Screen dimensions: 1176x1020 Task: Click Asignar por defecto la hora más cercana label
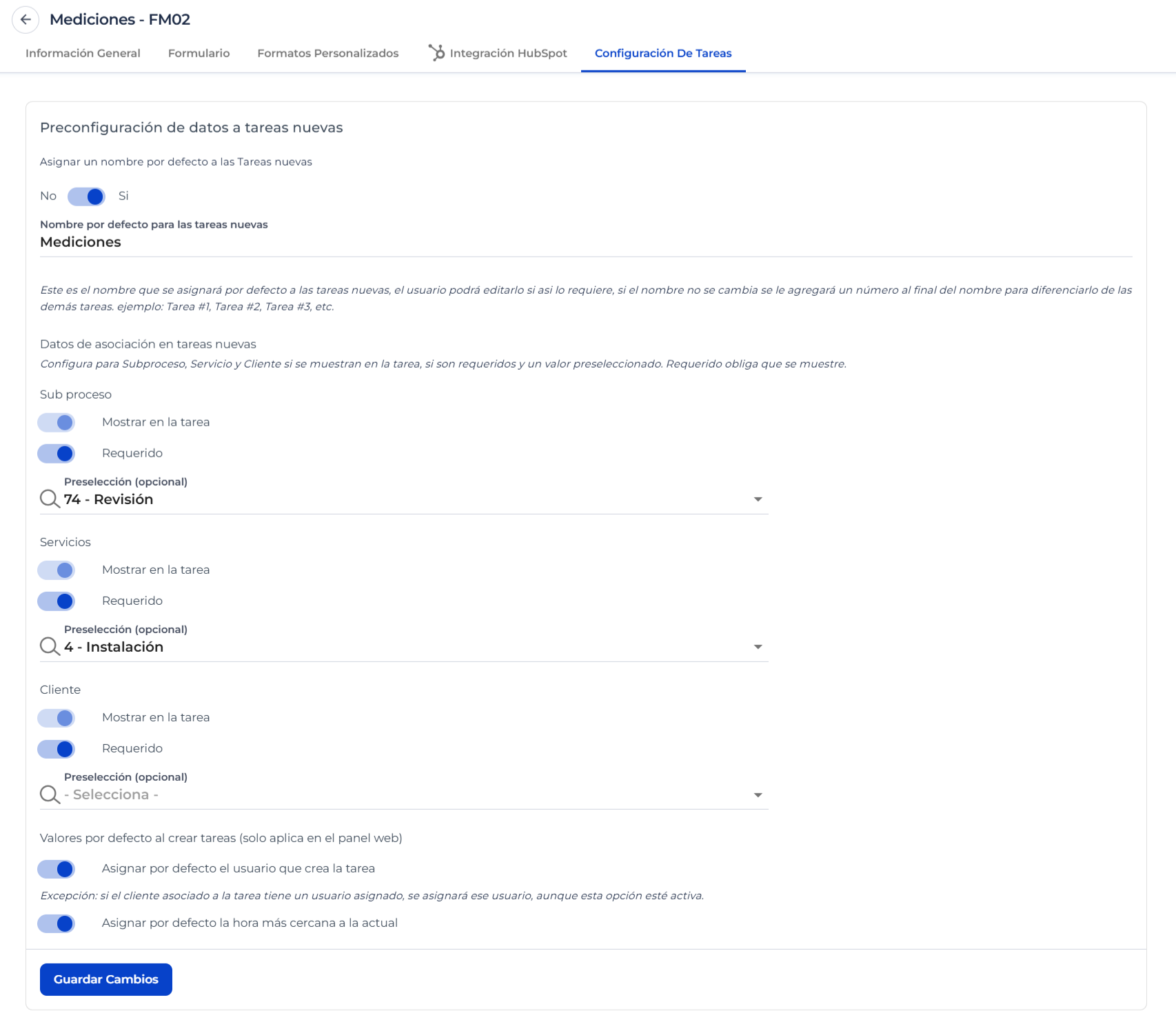pos(250,923)
